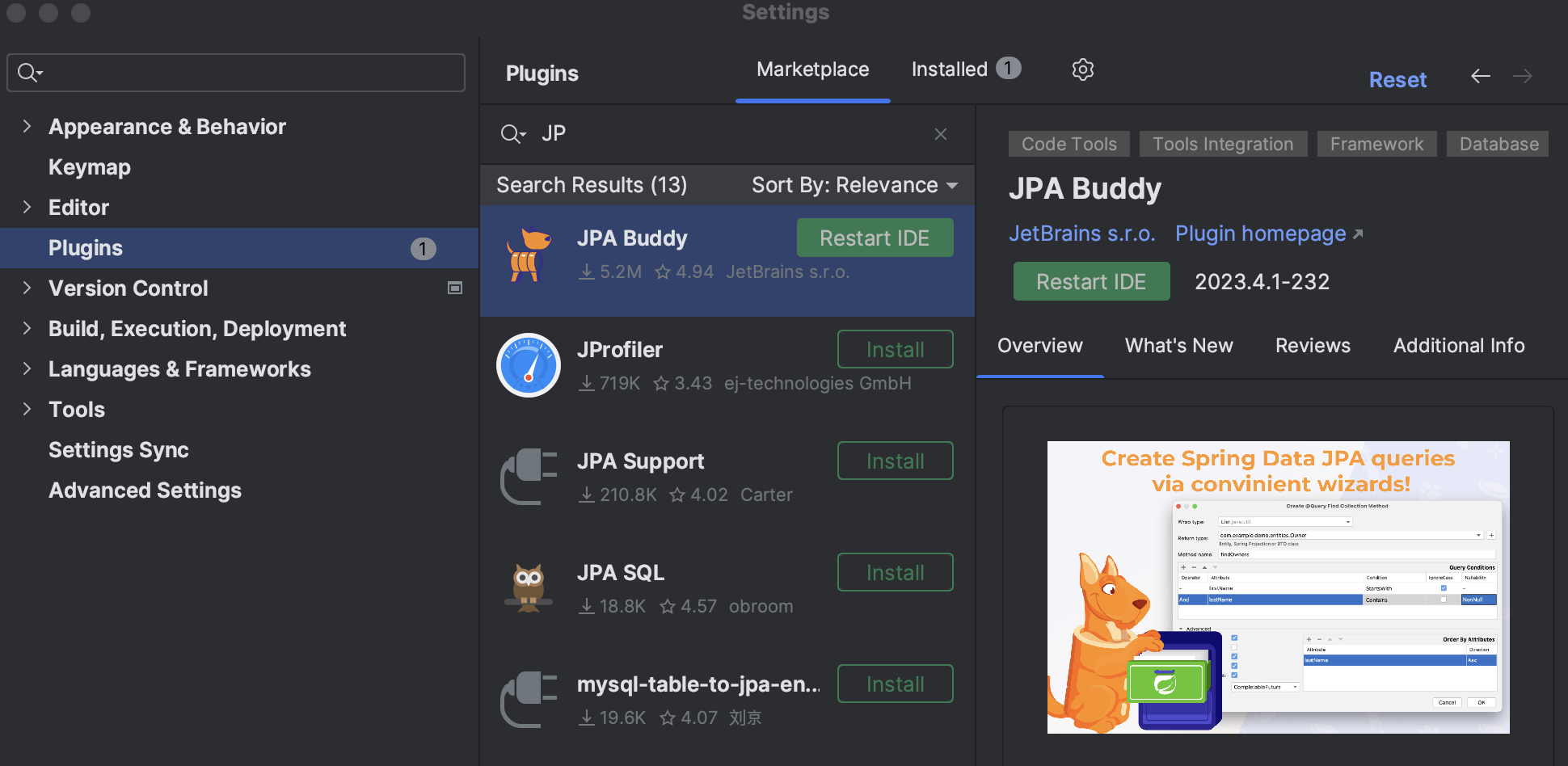Click external link arrow beside Plugin homepage
This screenshot has width=1568, height=766.
coord(1358,234)
